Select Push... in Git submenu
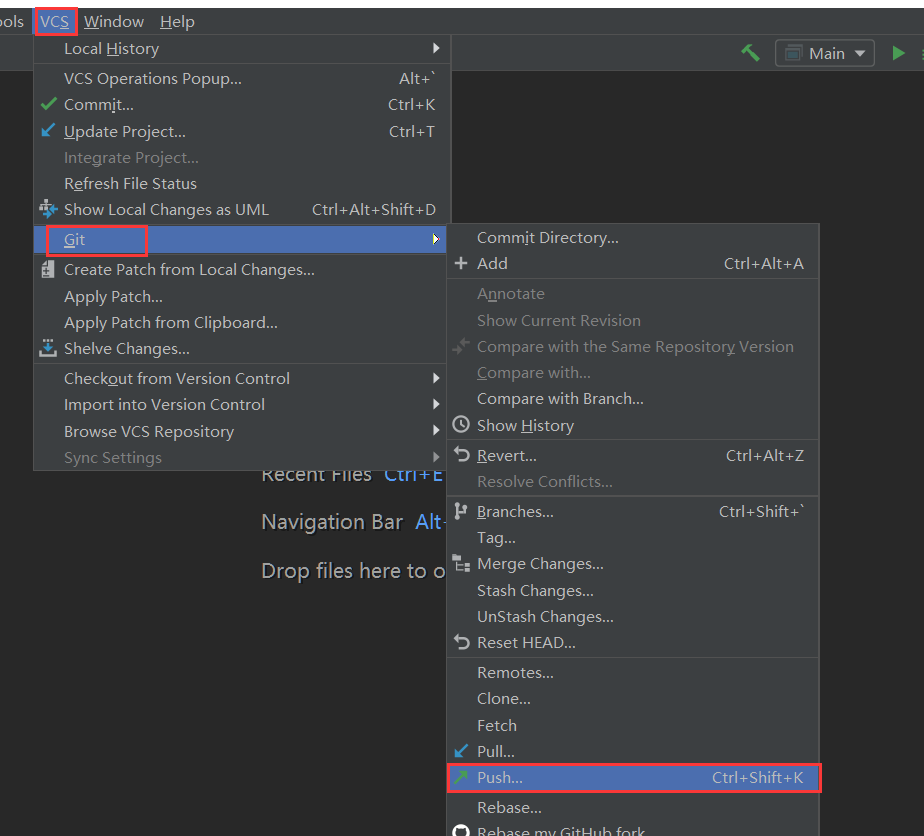Screen dimensions: 924x836 (x=633, y=778)
